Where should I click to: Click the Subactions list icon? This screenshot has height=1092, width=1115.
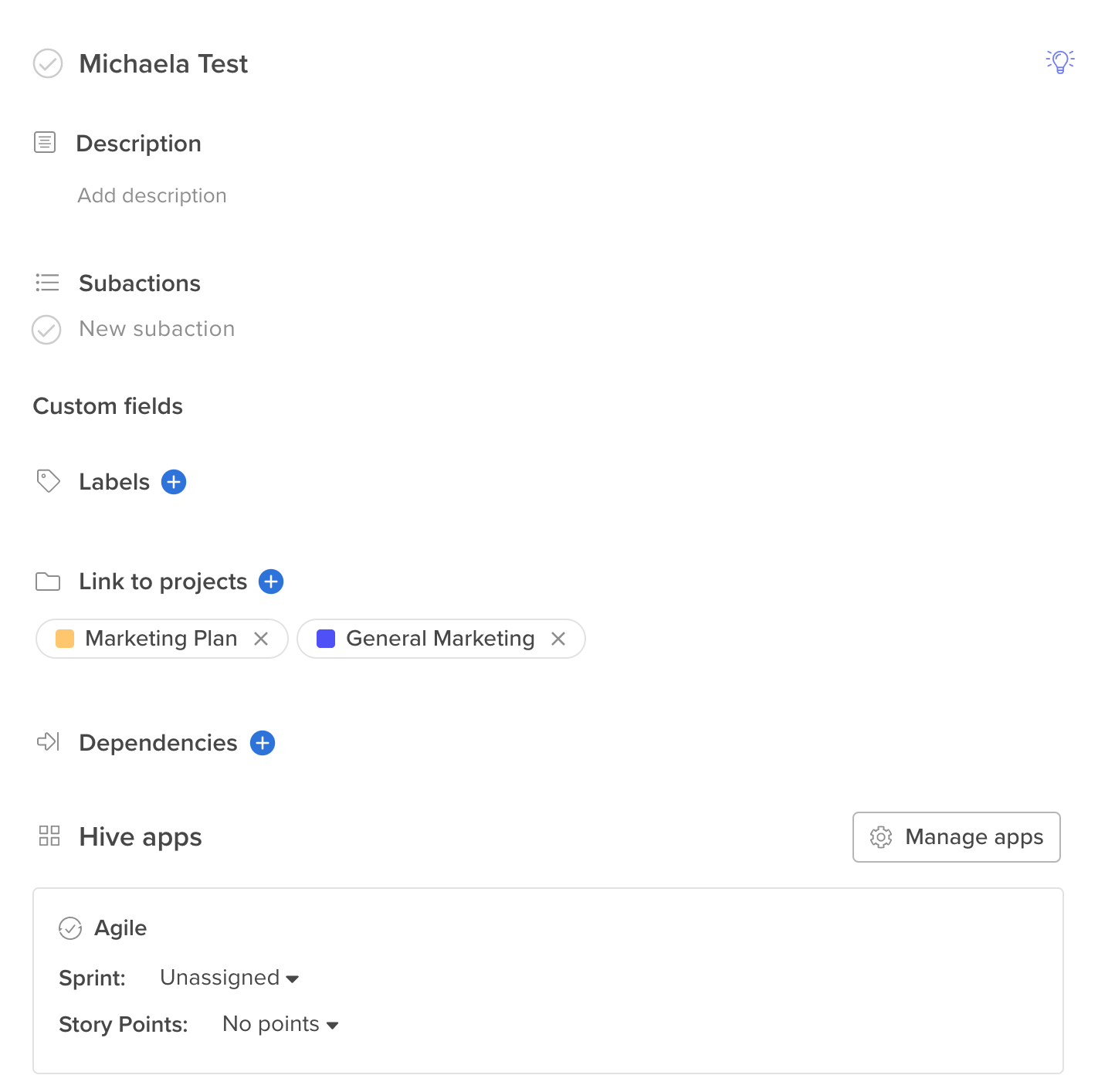coord(47,283)
